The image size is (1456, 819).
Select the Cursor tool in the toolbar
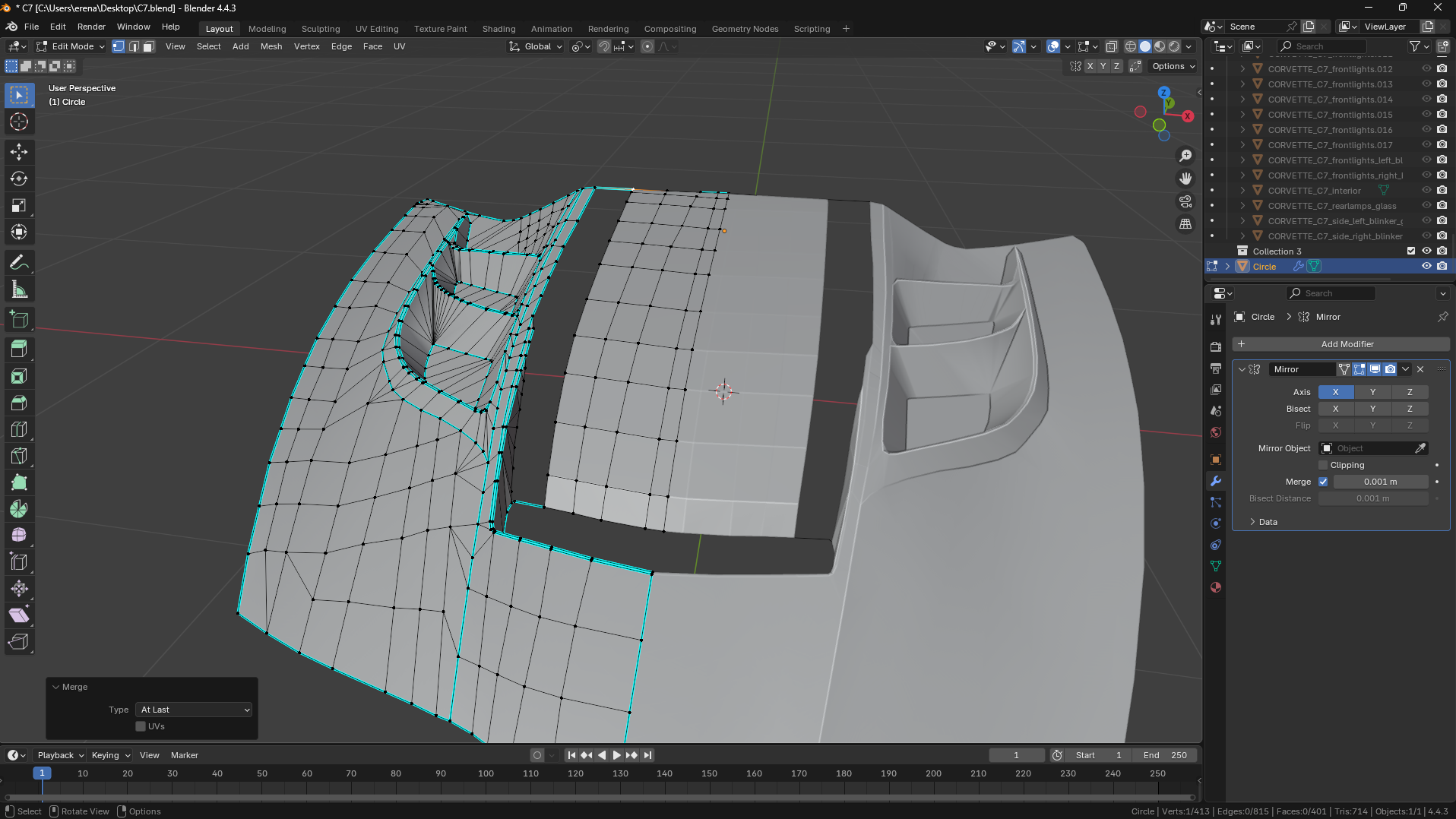[x=19, y=122]
